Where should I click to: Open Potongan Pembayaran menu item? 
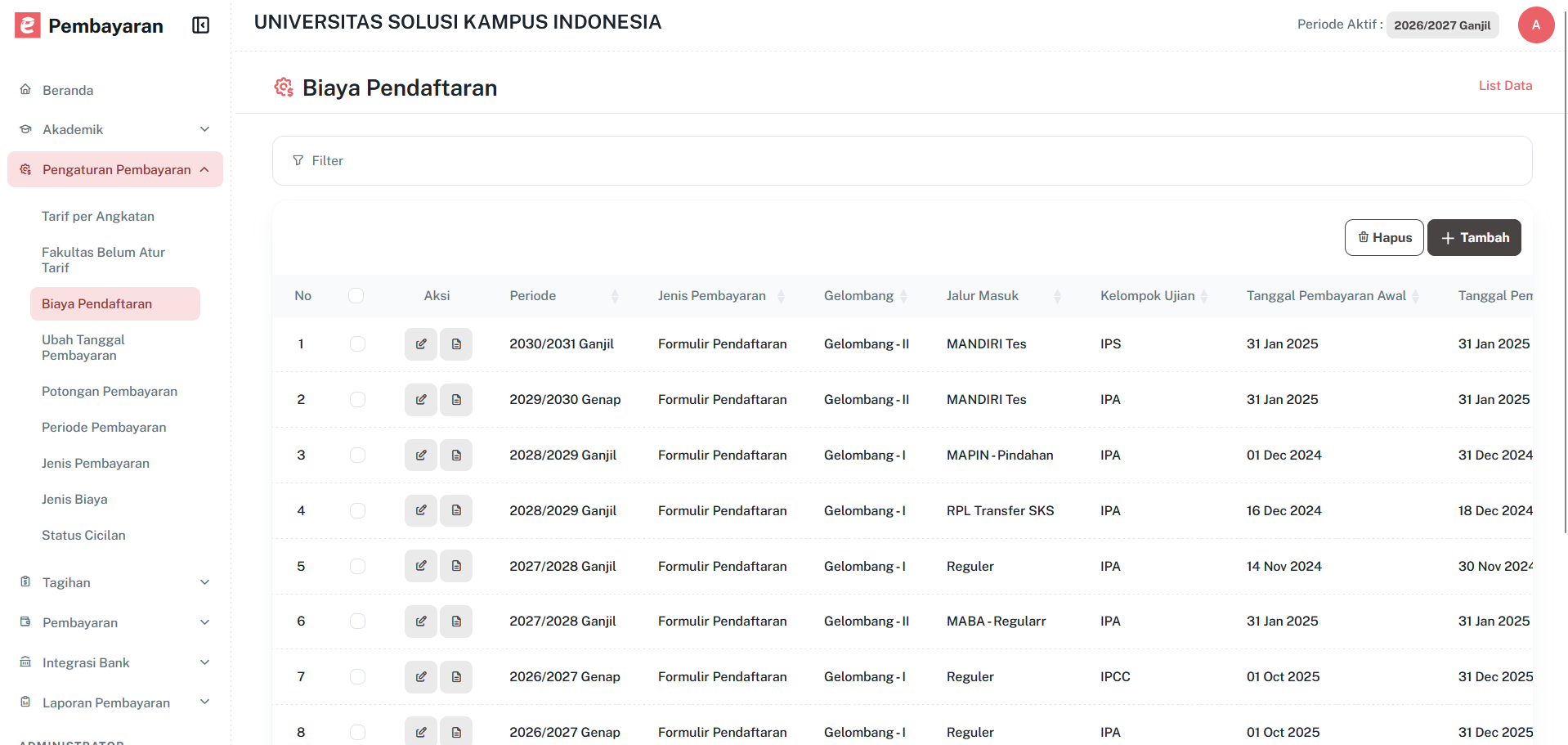pos(110,391)
